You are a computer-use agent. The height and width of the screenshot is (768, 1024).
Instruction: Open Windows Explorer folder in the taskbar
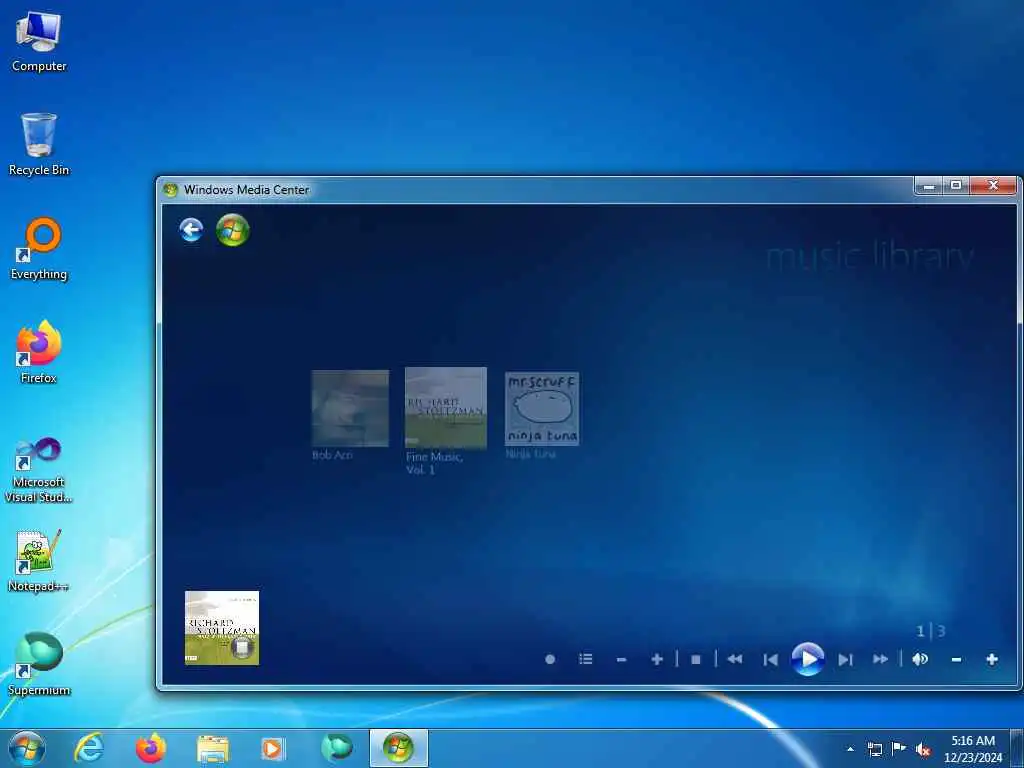click(x=213, y=748)
